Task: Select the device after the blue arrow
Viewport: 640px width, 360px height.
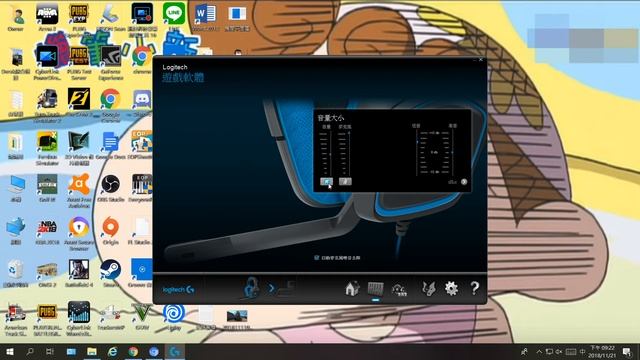Action: click(287, 288)
